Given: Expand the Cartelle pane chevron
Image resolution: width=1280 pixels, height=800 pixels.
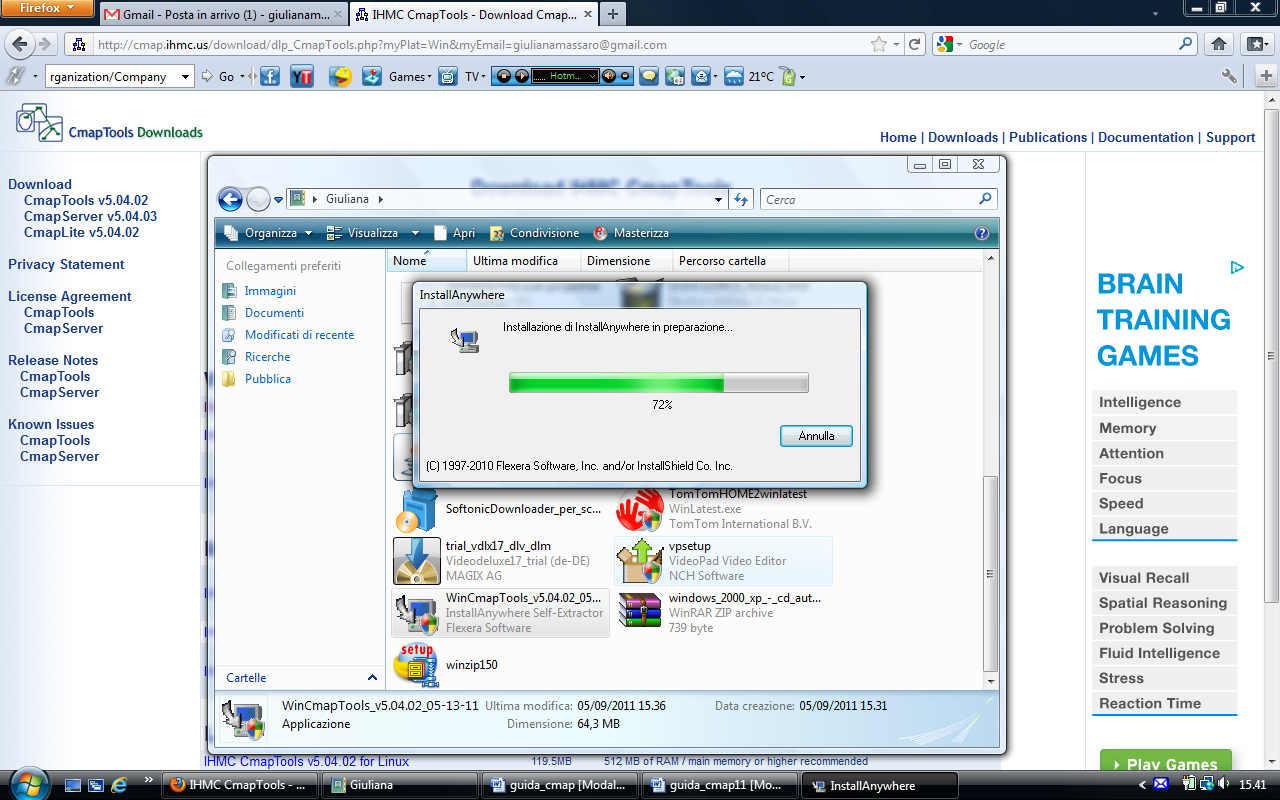Looking at the screenshot, I should [373, 678].
